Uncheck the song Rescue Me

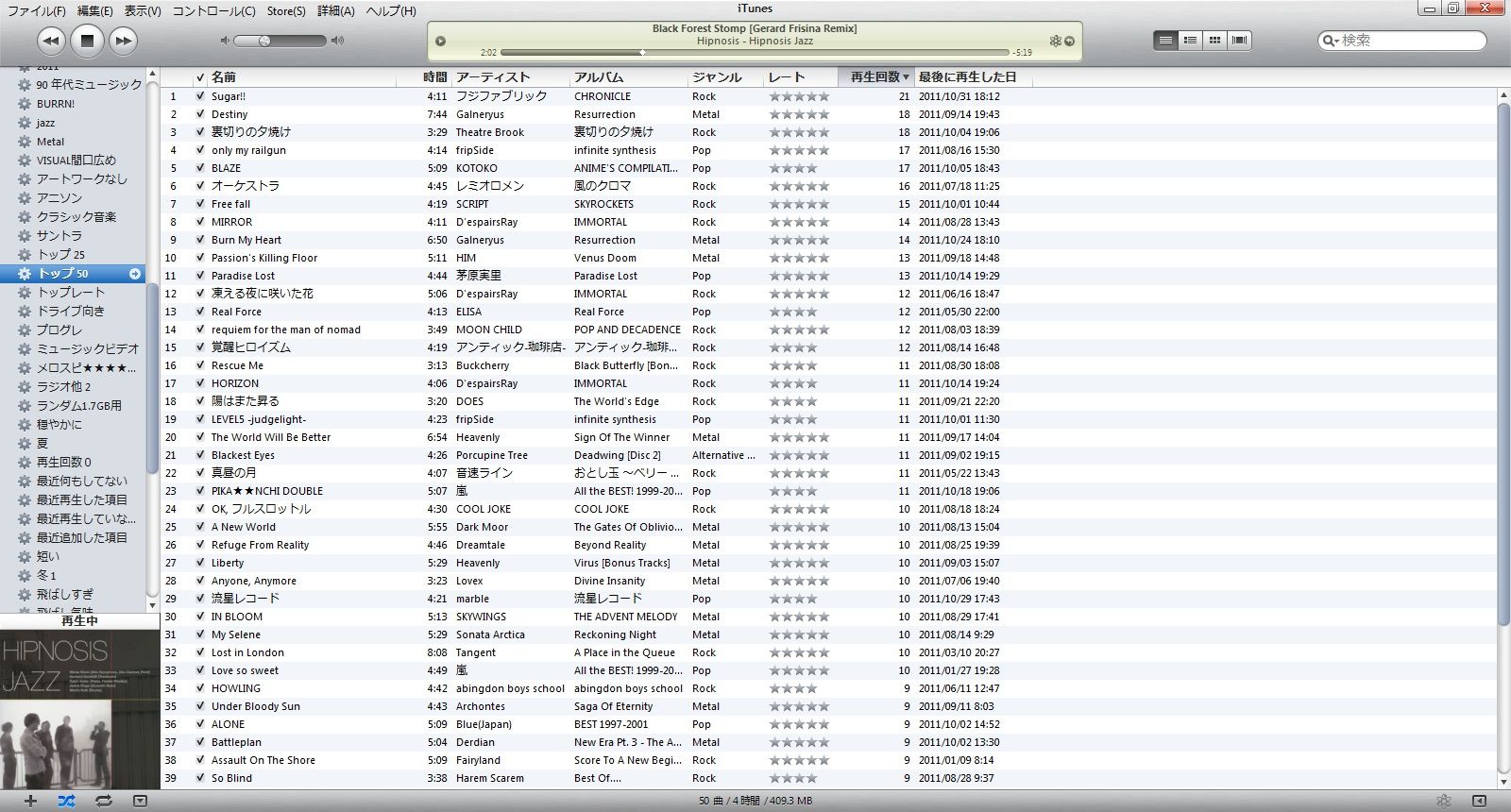(x=200, y=365)
